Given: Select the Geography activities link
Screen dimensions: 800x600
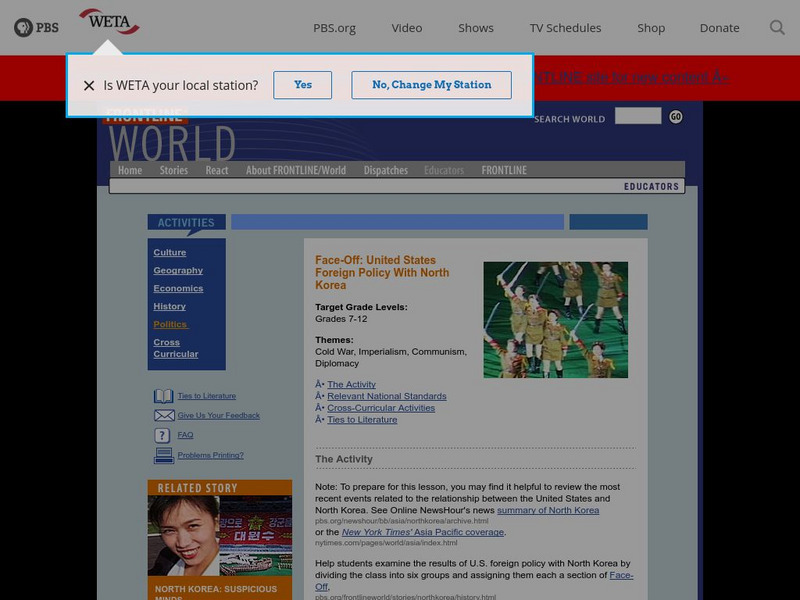Looking at the screenshot, I should [x=178, y=270].
